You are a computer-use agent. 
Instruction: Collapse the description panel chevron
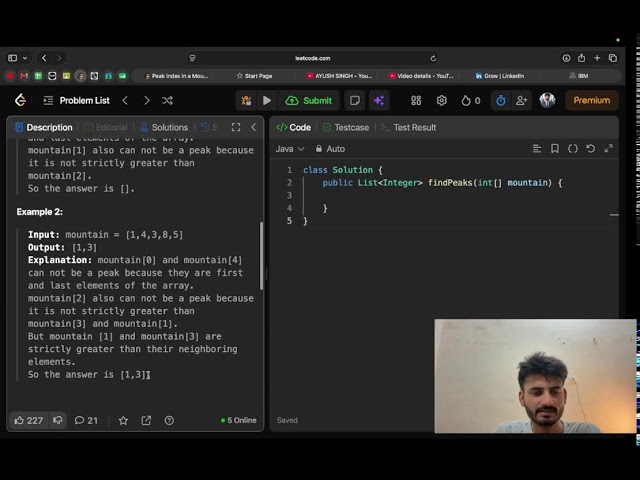253,127
